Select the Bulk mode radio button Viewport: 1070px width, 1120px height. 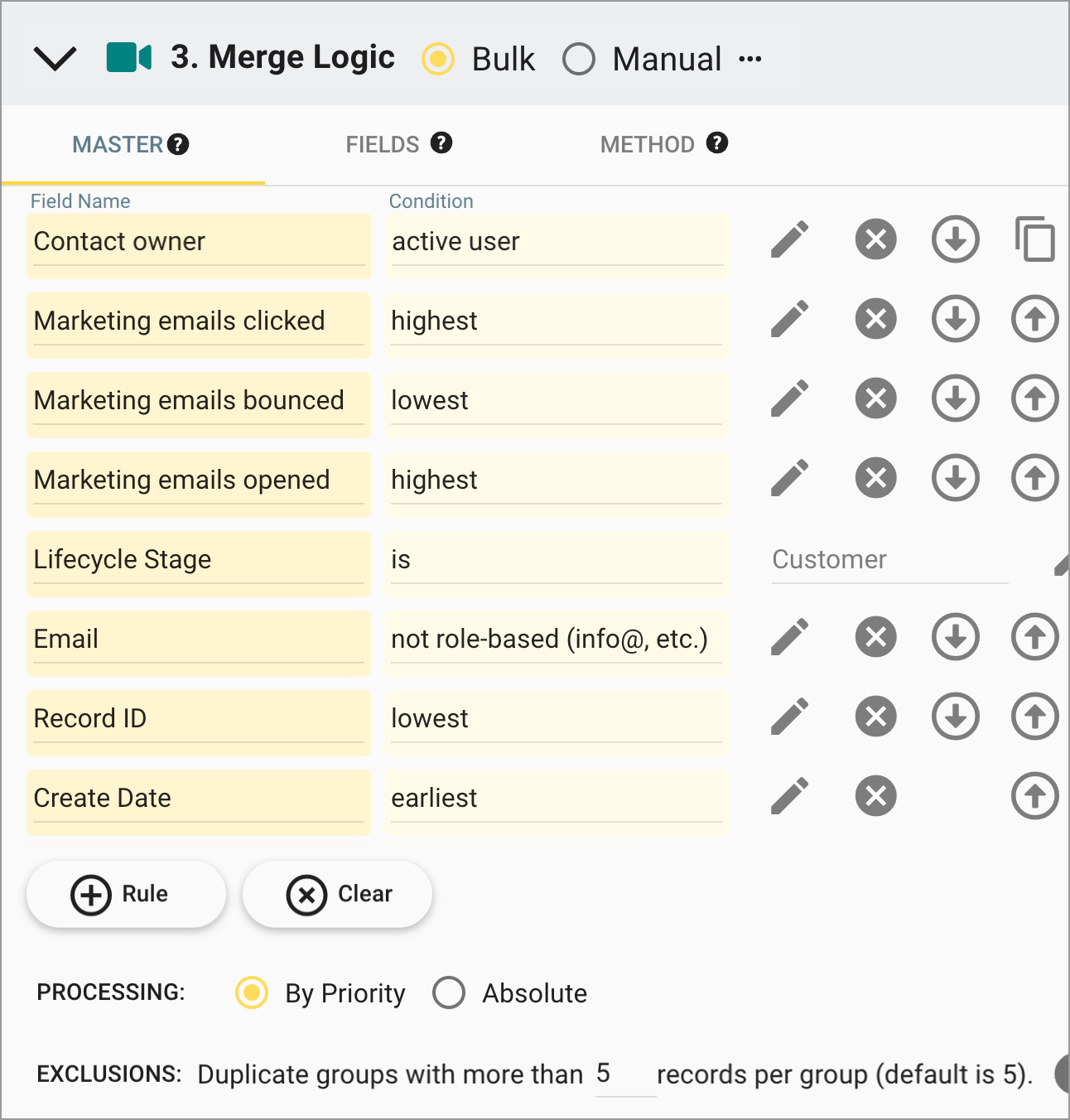[x=438, y=59]
